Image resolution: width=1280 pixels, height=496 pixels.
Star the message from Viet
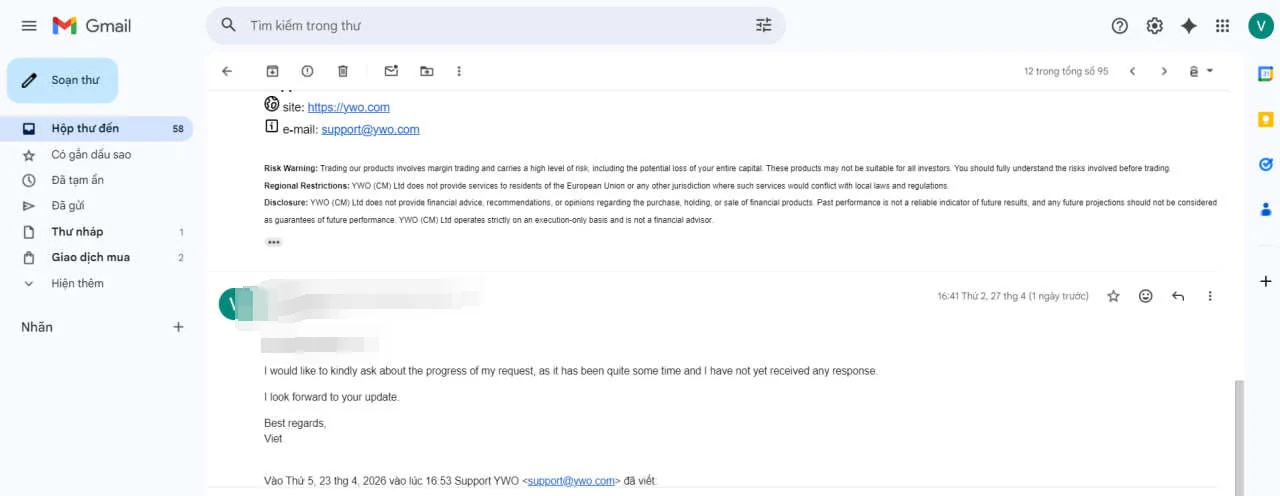(1113, 296)
